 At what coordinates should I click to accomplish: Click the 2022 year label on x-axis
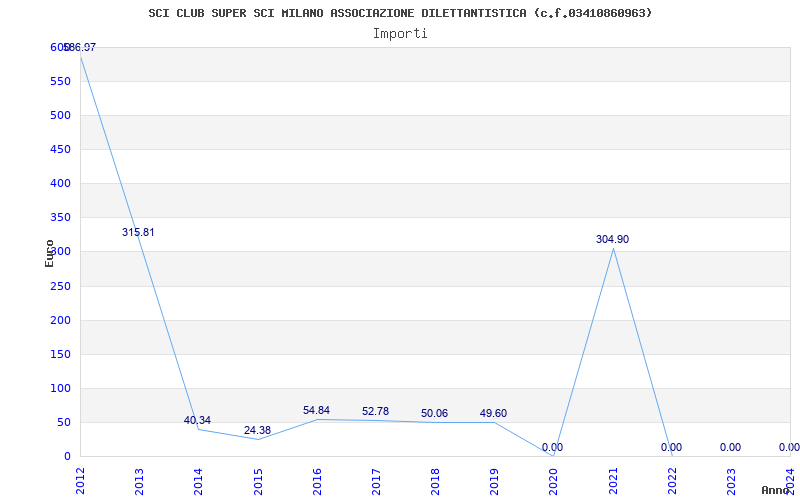[x=672, y=482]
